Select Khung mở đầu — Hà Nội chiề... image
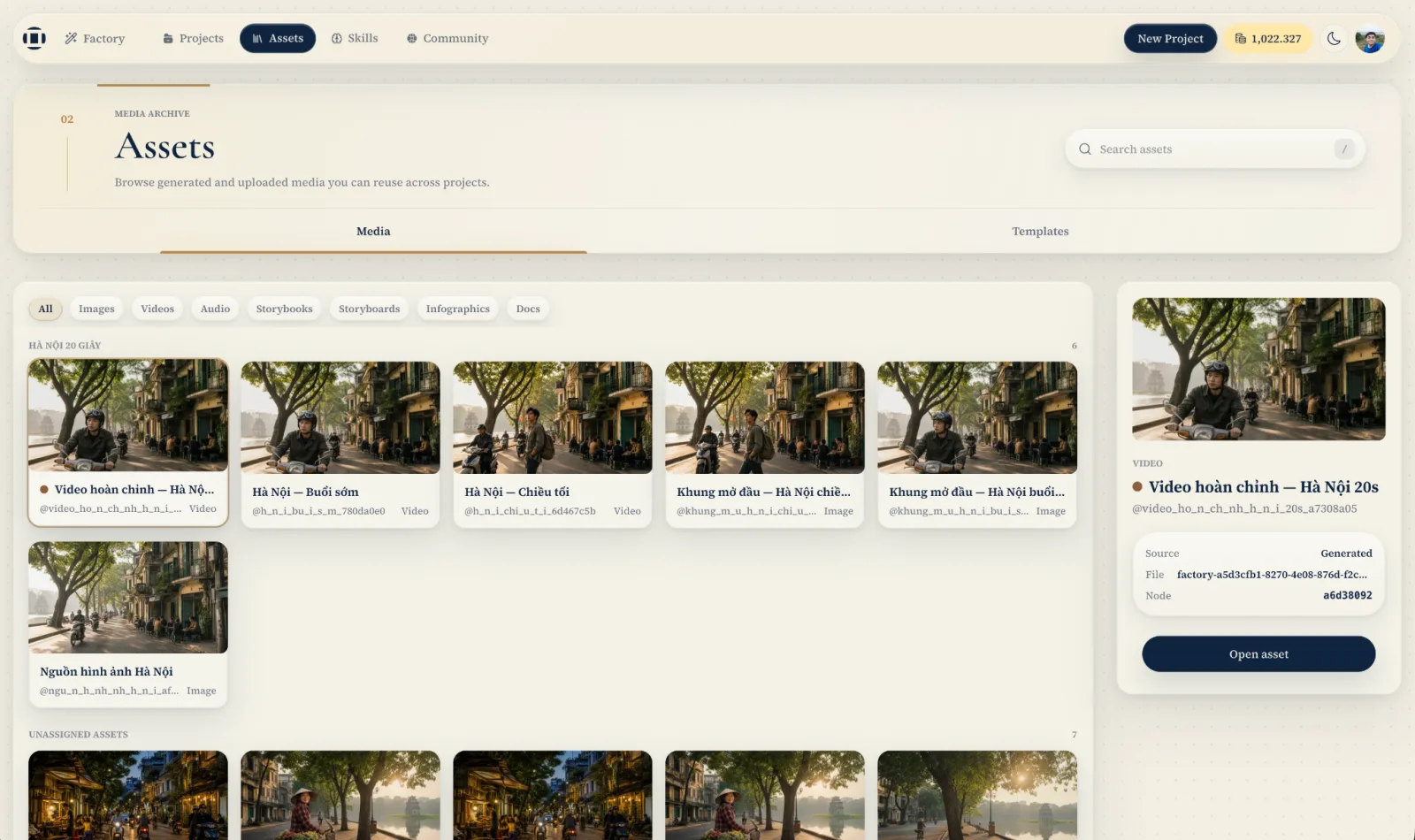Viewport: 1415px width, 840px height. point(765,444)
